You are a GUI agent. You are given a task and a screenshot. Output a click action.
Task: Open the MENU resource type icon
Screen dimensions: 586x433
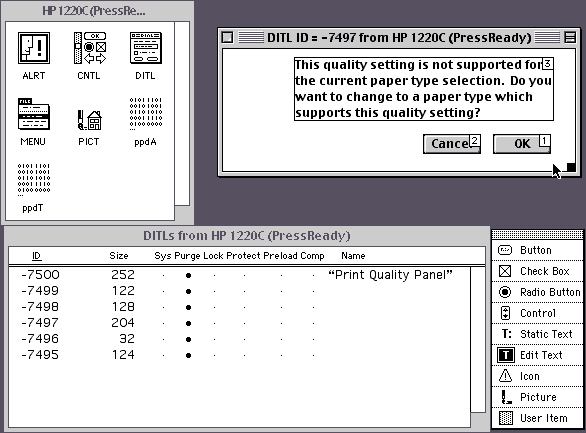[34, 114]
